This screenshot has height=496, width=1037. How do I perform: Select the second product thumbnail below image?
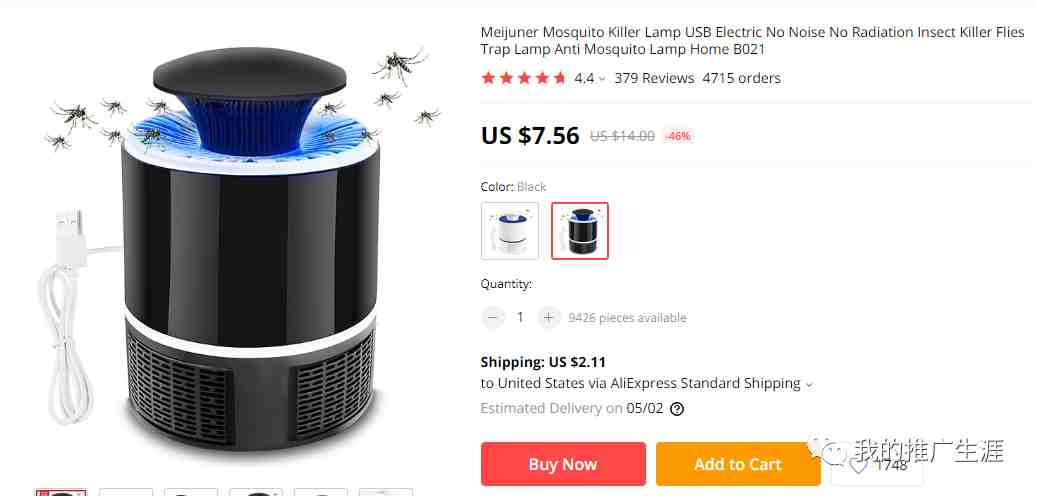click(x=126, y=493)
